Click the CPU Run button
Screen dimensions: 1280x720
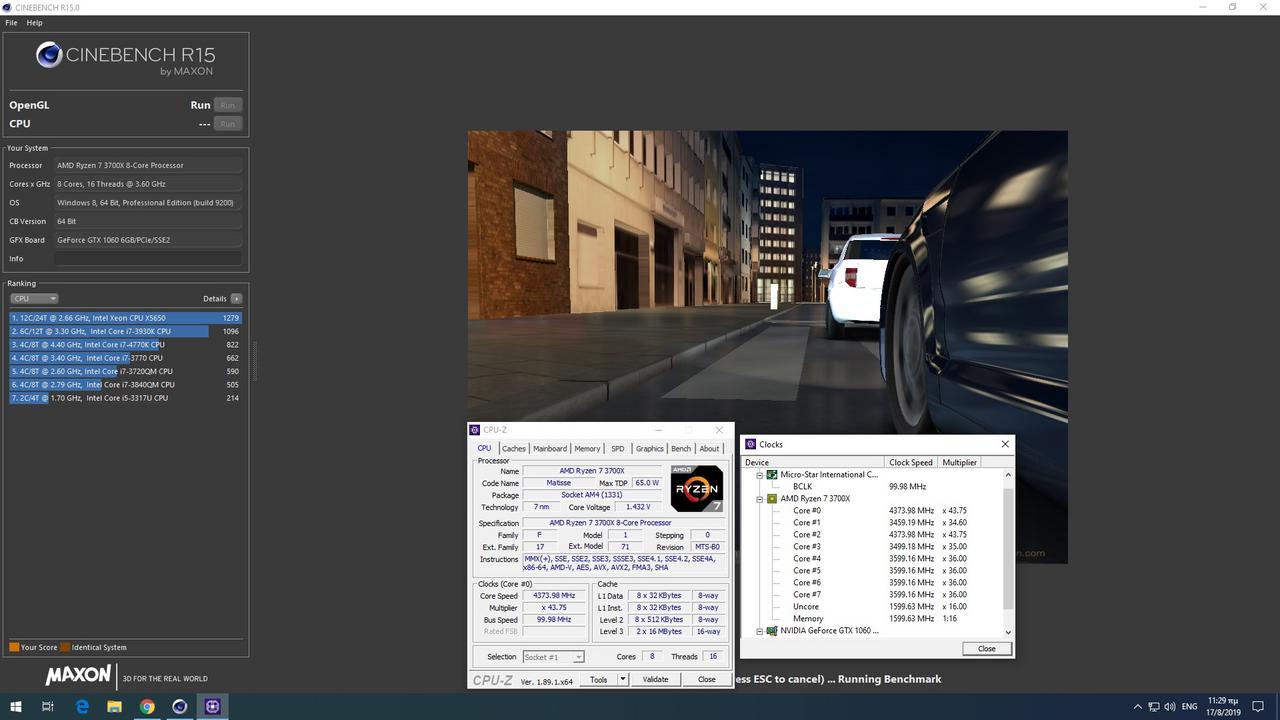tap(227, 124)
